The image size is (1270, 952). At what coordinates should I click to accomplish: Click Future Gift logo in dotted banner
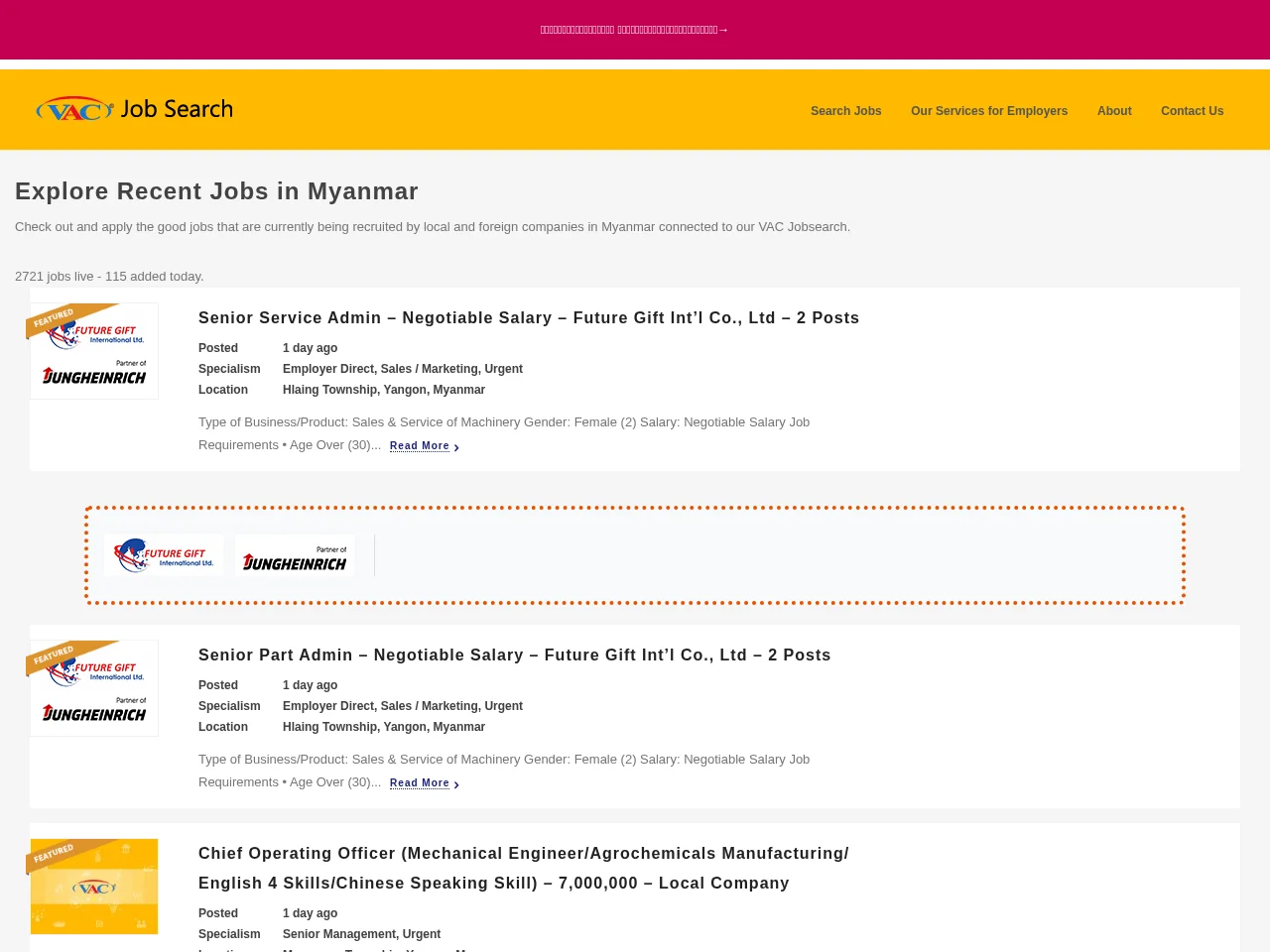164,555
